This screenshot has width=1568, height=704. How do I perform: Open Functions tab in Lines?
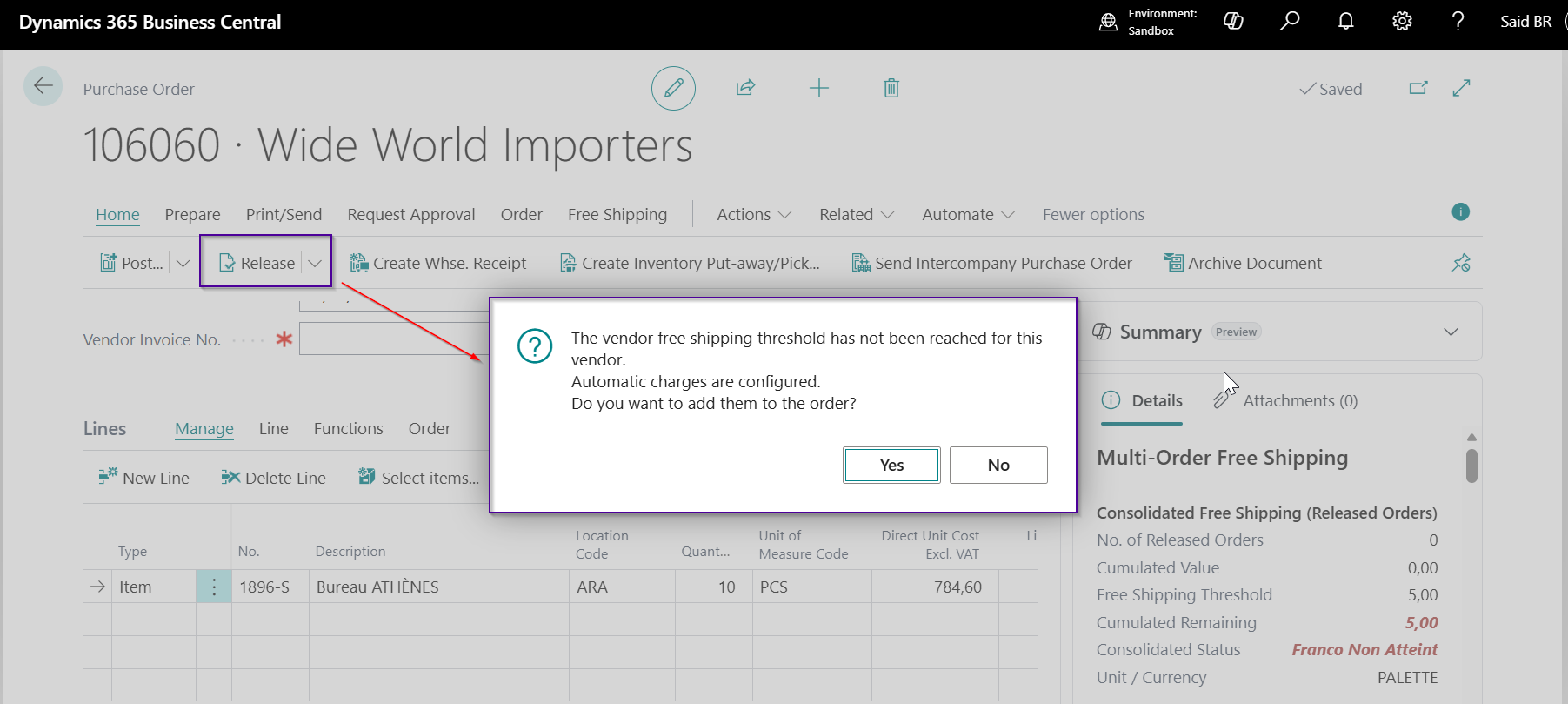(348, 428)
